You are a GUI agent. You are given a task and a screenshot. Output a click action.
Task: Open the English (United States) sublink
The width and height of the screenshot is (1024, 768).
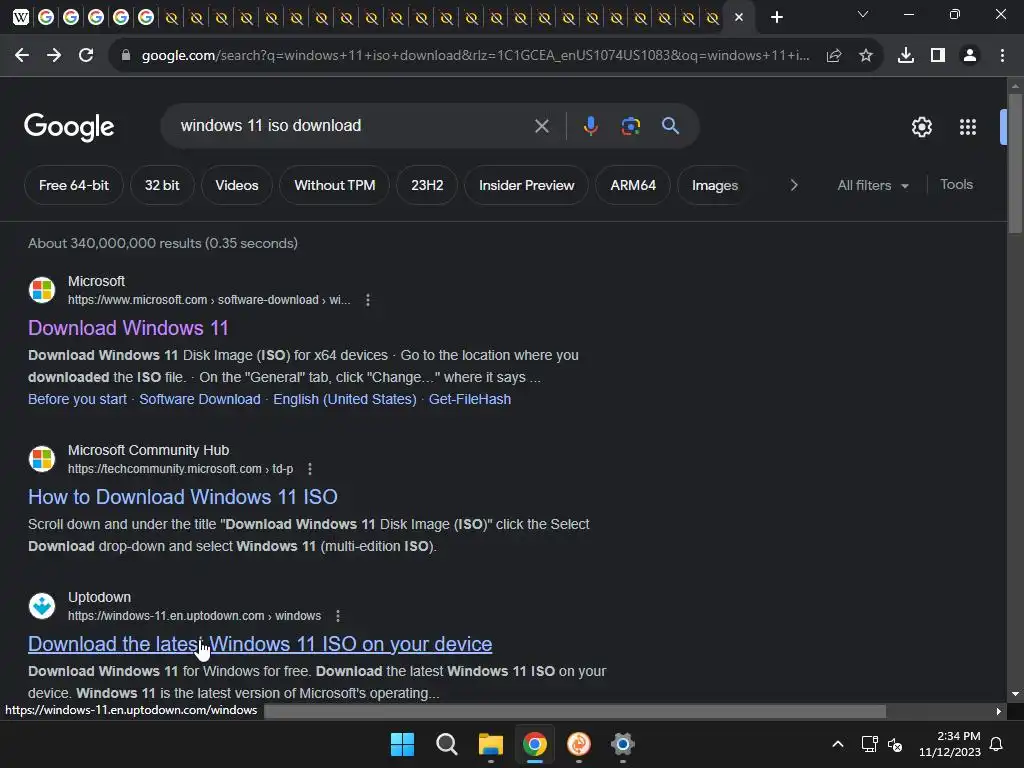click(x=344, y=399)
